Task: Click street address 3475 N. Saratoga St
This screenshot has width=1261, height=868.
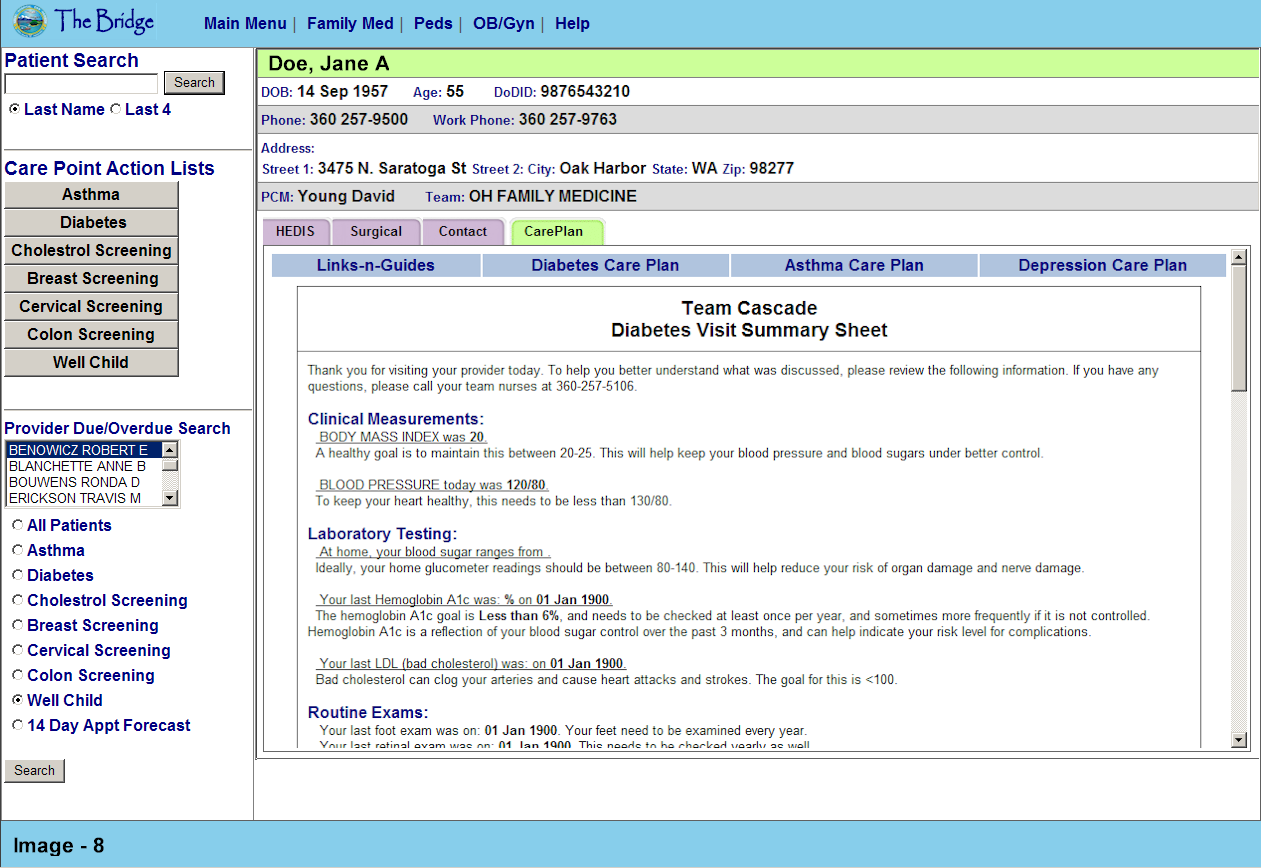Action: coord(392,168)
